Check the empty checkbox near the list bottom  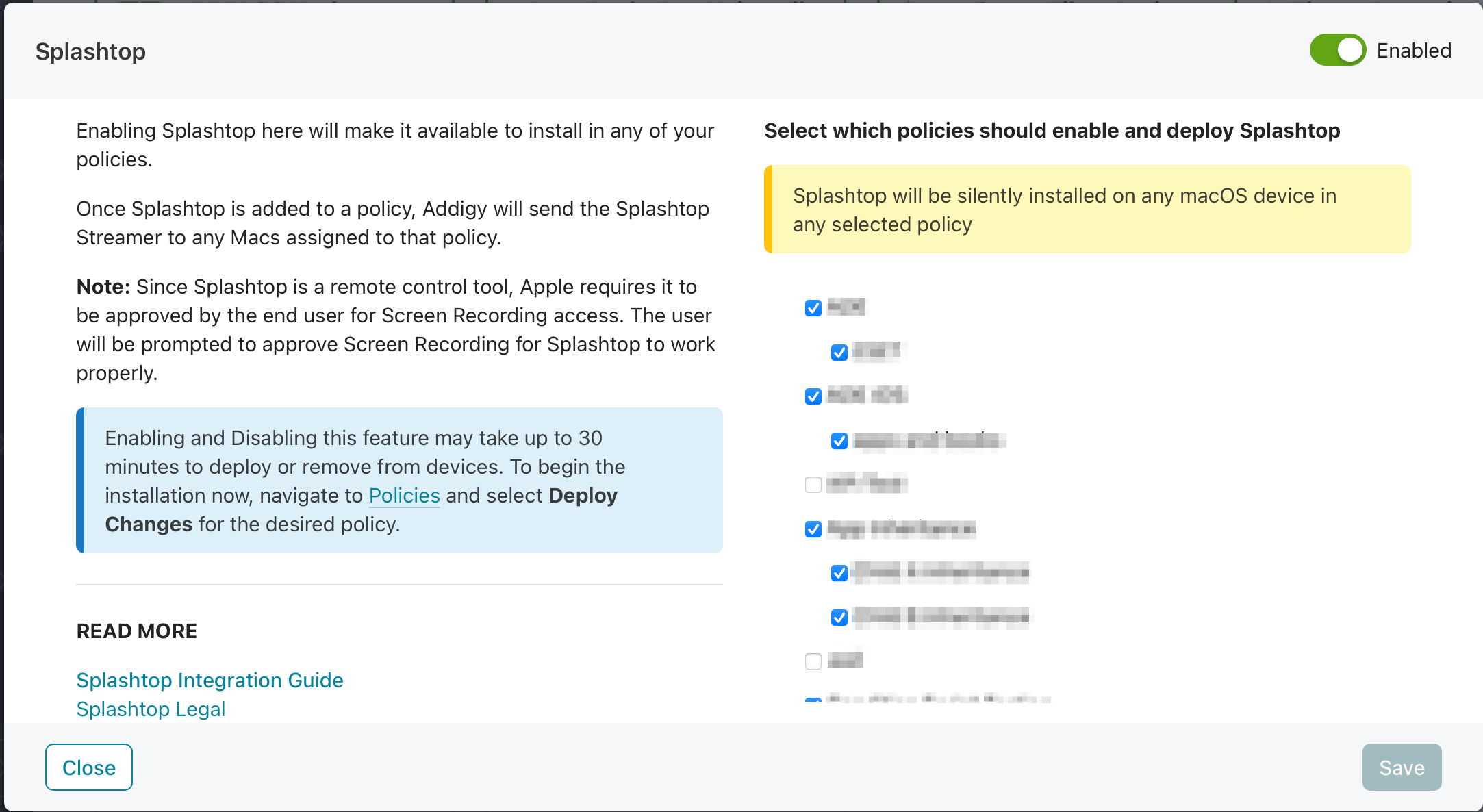click(x=813, y=661)
